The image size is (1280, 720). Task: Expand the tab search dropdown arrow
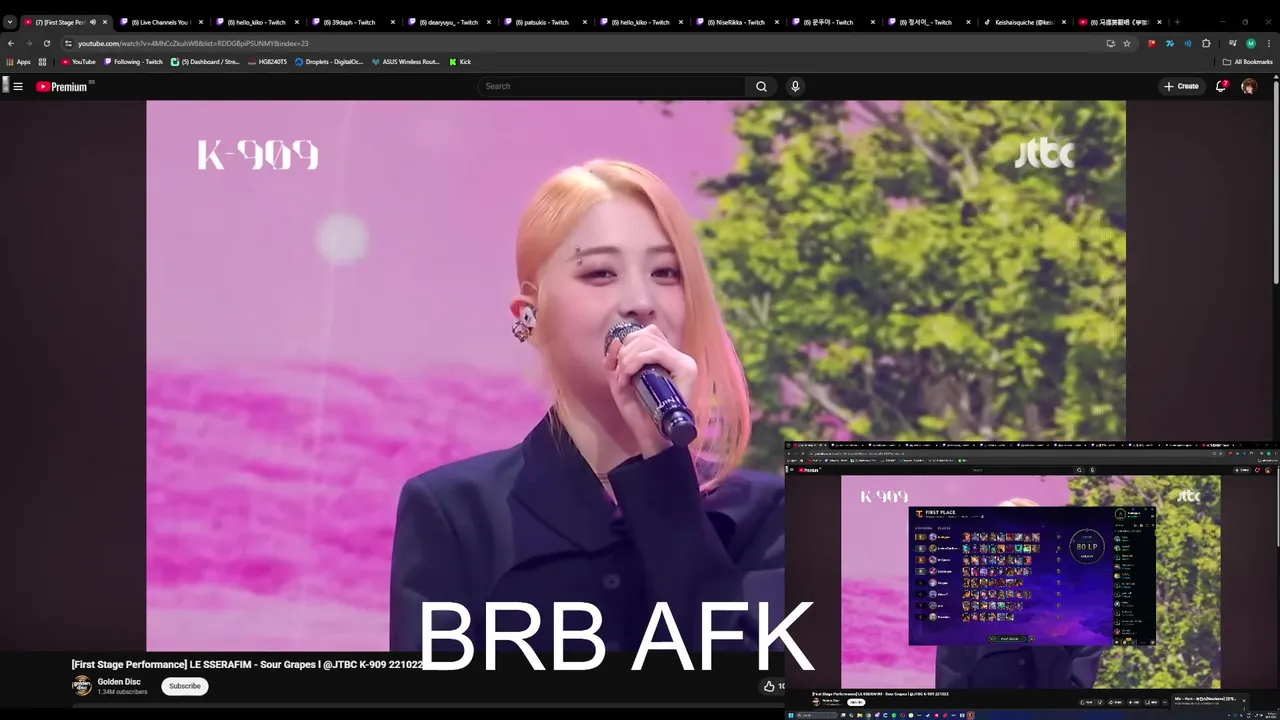[x=9, y=22]
